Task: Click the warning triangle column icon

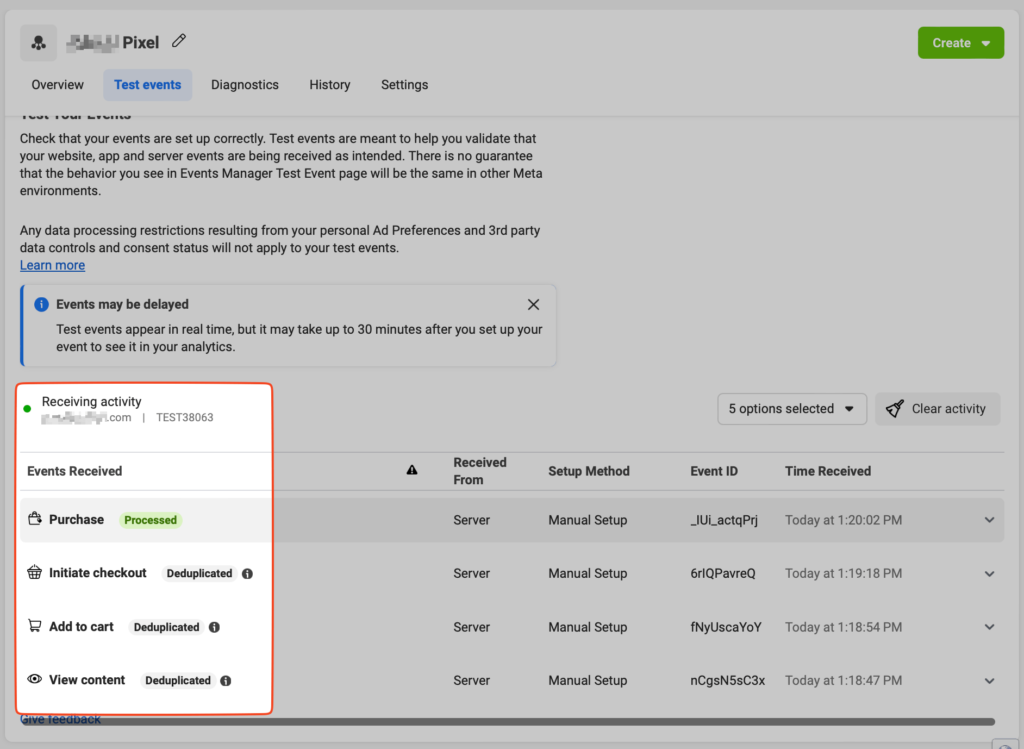Action: pos(412,470)
